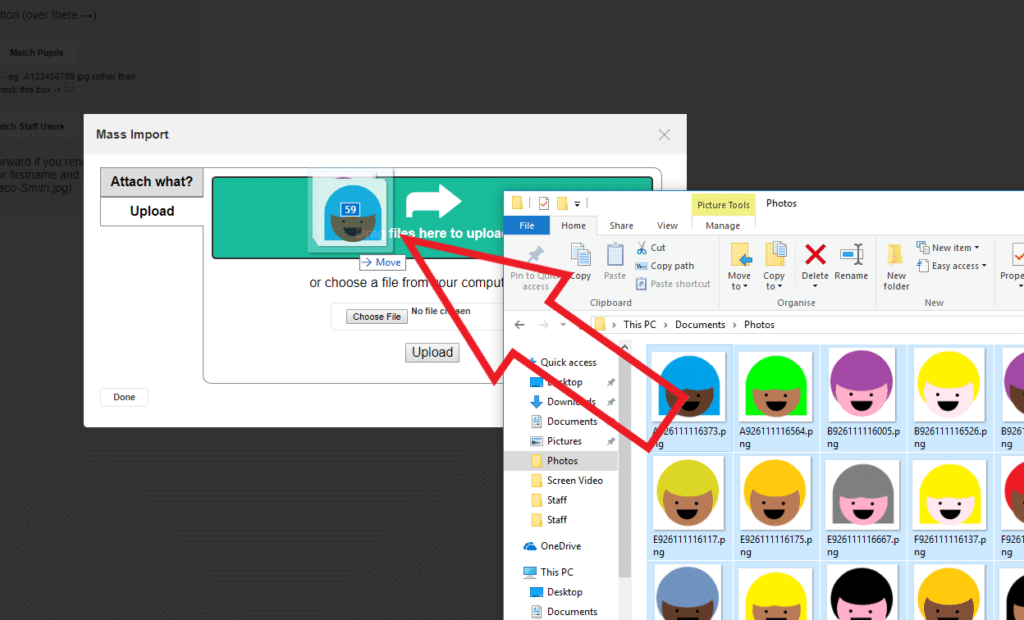
Task: Tick the checkbox after 'check this box'
Action: point(69,88)
